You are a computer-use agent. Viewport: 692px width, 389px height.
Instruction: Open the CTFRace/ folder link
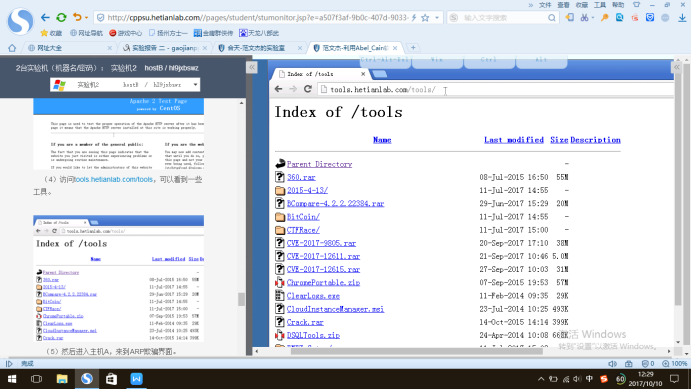pyautogui.click(x=303, y=230)
